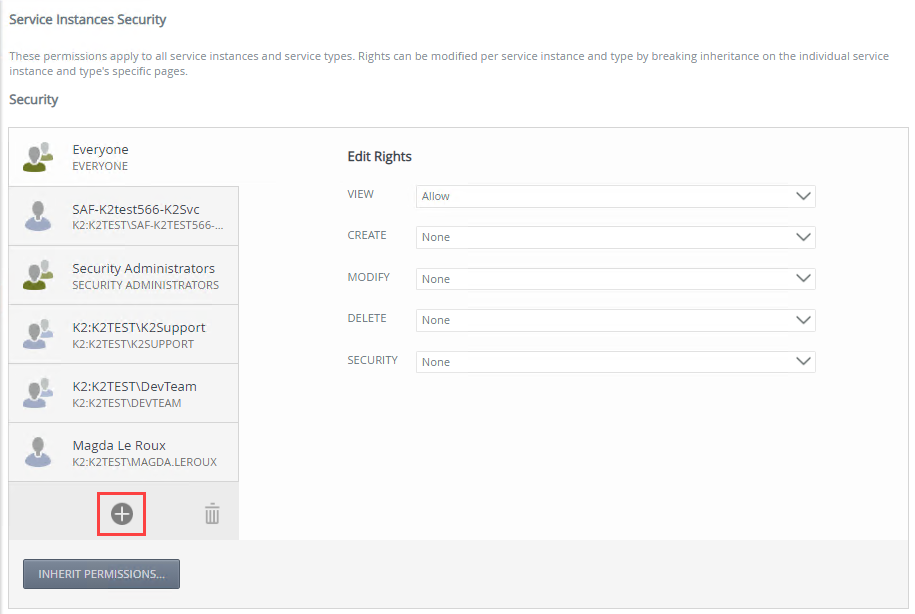
Task: Select the Security Administrators list entry
Action: click(x=143, y=269)
